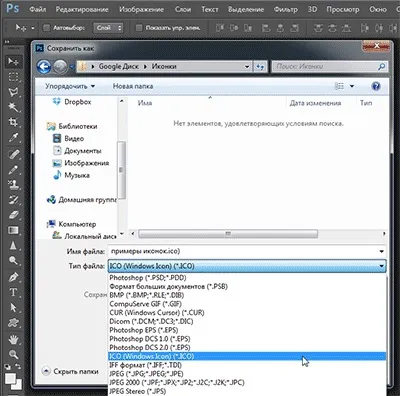The image size is (400, 396).
Task: Open the Редактирование menu
Action: click(x=82, y=9)
